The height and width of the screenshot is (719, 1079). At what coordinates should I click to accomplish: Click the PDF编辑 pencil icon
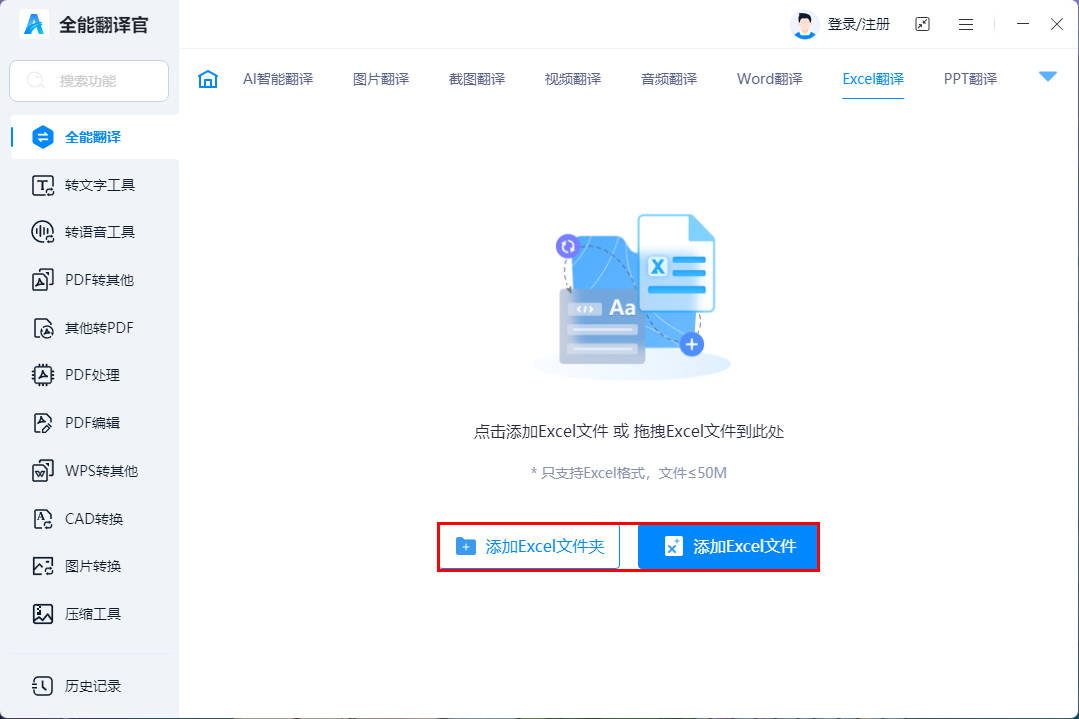[43, 422]
